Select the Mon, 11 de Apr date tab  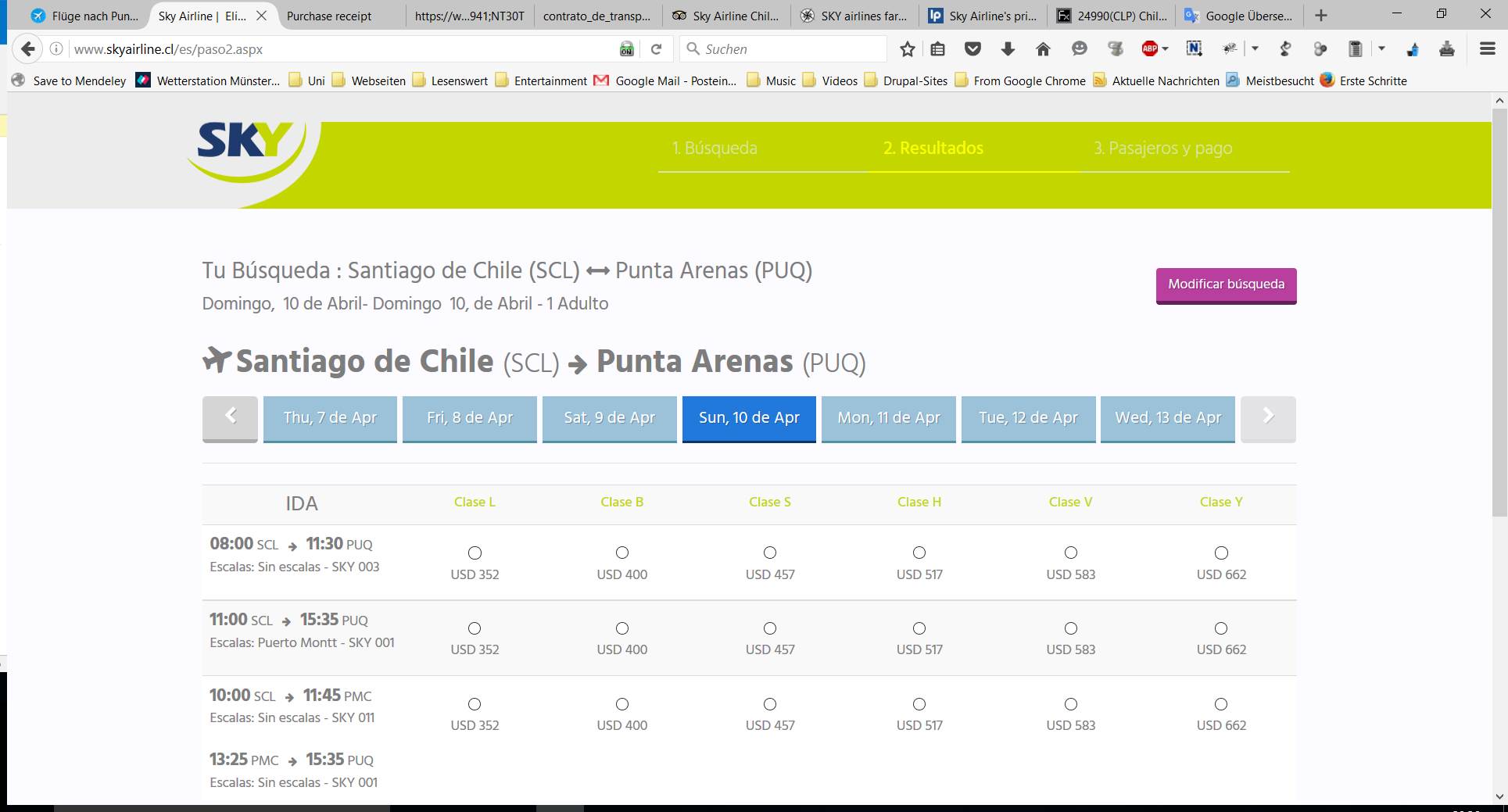[x=889, y=419]
